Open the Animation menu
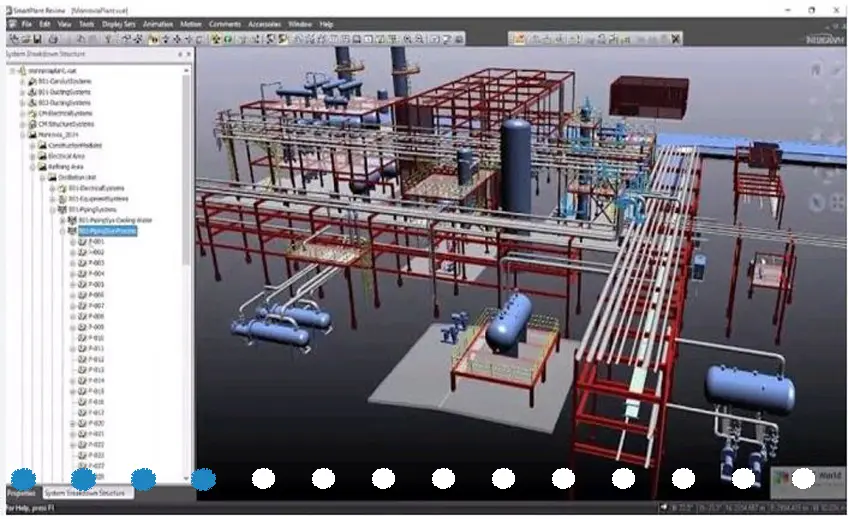 click(x=158, y=24)
